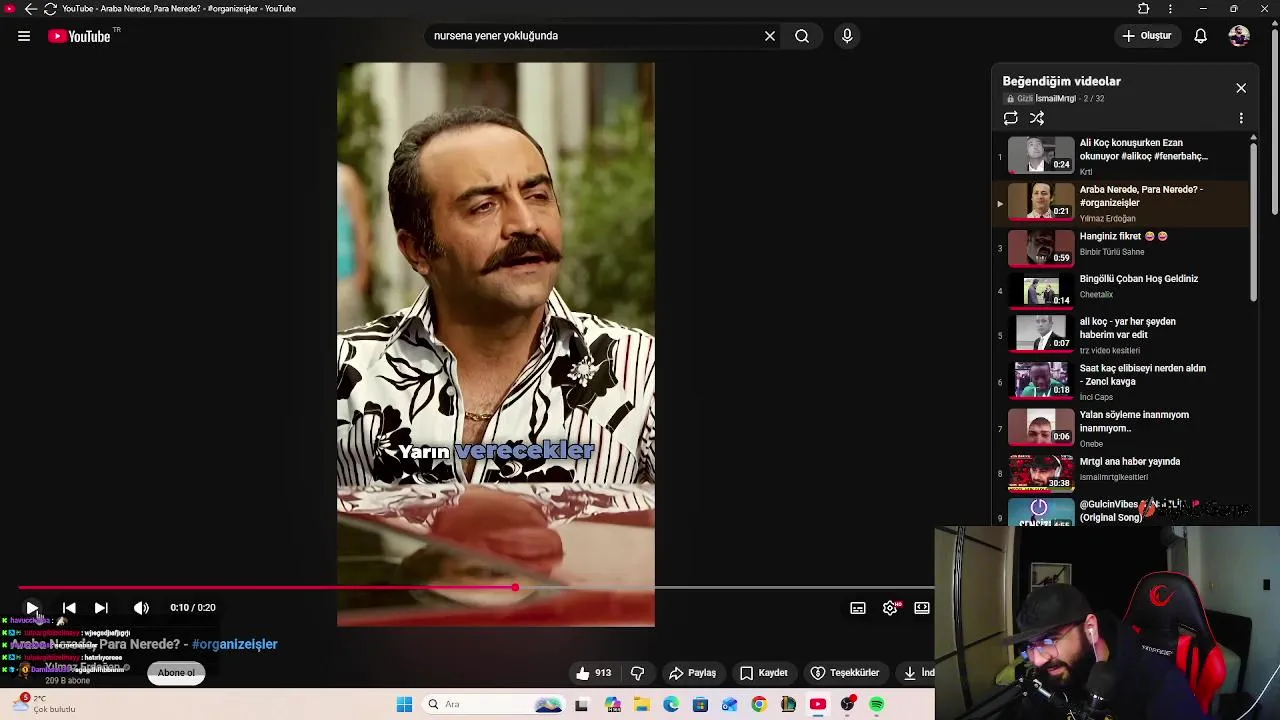Open the player settings gear
This screenshot has height=720, width=1280.
click(890, 607)
